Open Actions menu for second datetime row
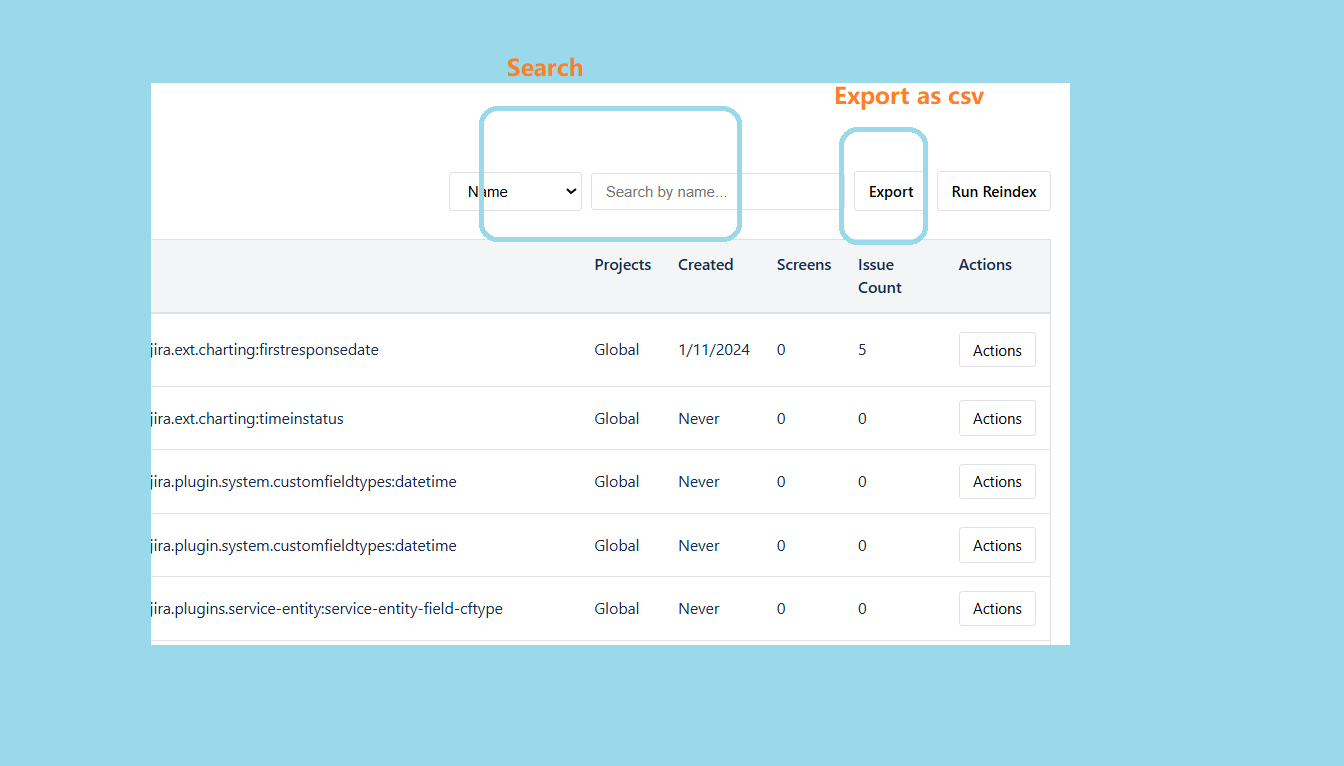 [997, 545]
